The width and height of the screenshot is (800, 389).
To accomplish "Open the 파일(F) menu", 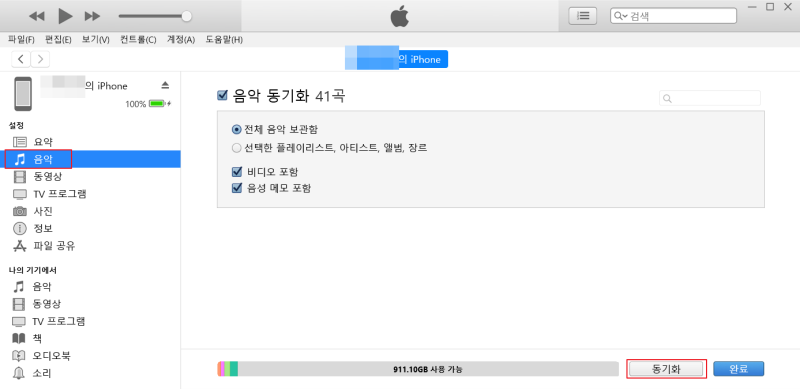I will 21,40.
